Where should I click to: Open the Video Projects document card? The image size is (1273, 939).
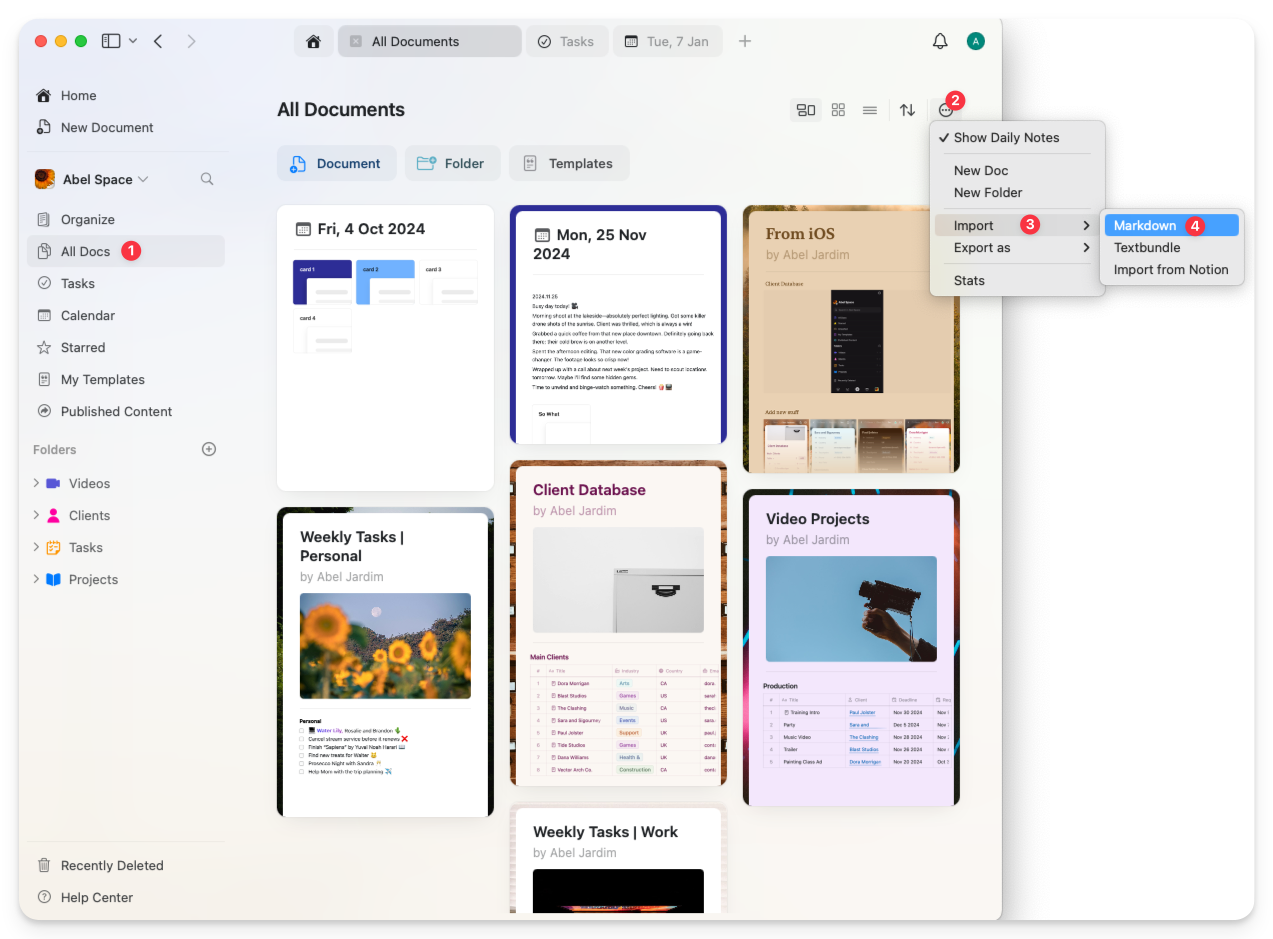[851, 648]
